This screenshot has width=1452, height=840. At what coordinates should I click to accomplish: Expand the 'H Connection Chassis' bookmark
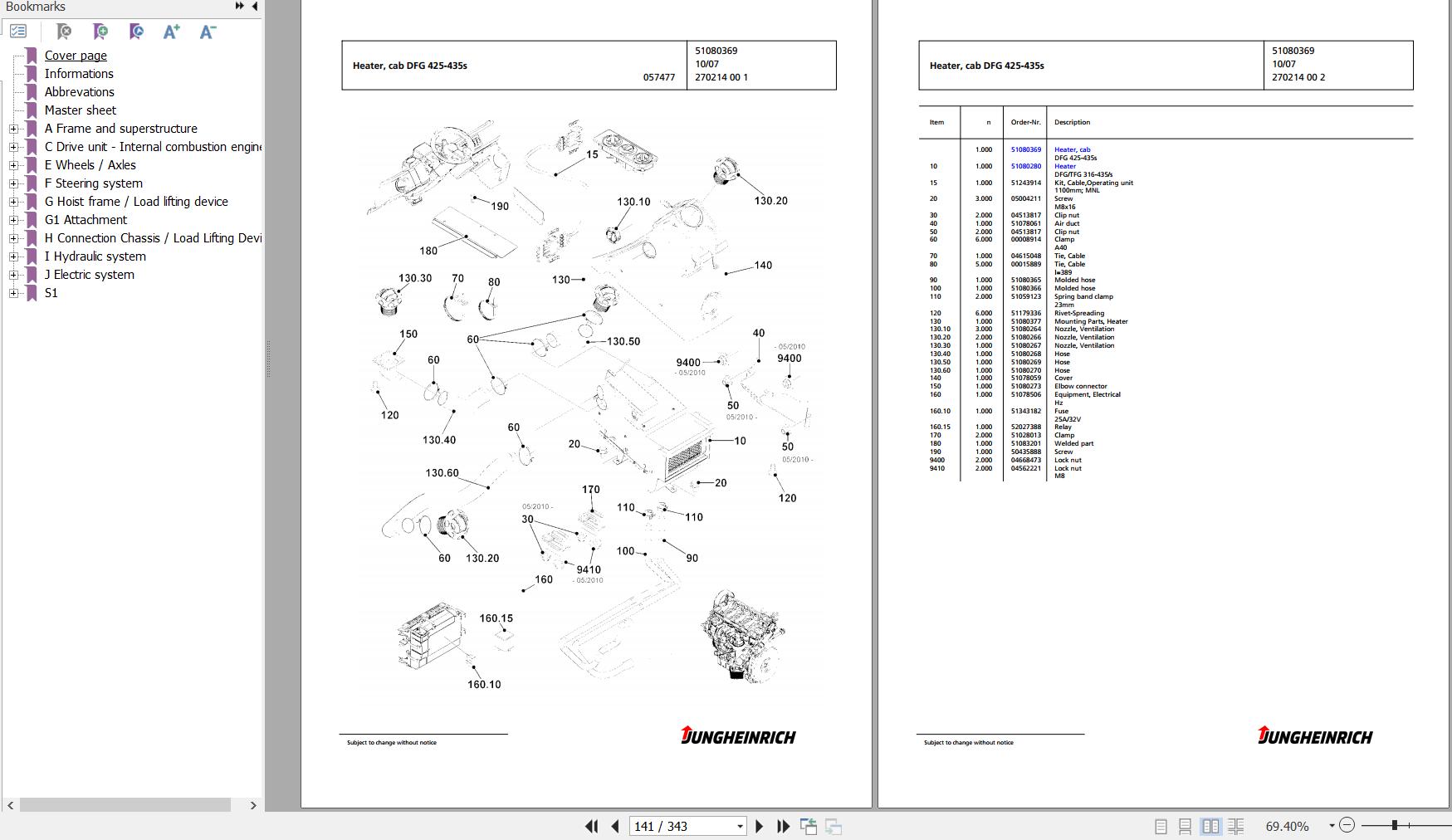tap(13, 238)
